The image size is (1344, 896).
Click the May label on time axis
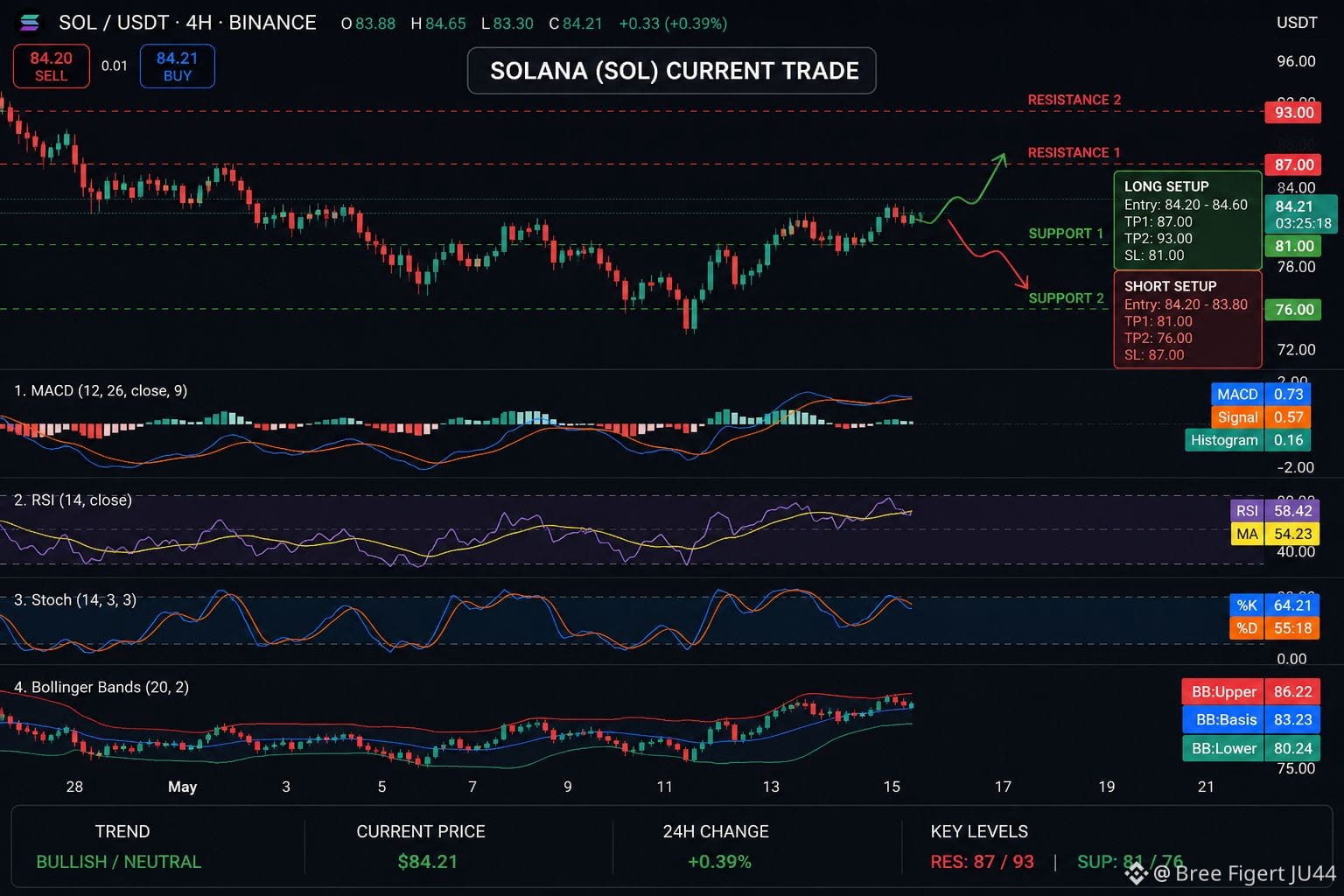182,787
